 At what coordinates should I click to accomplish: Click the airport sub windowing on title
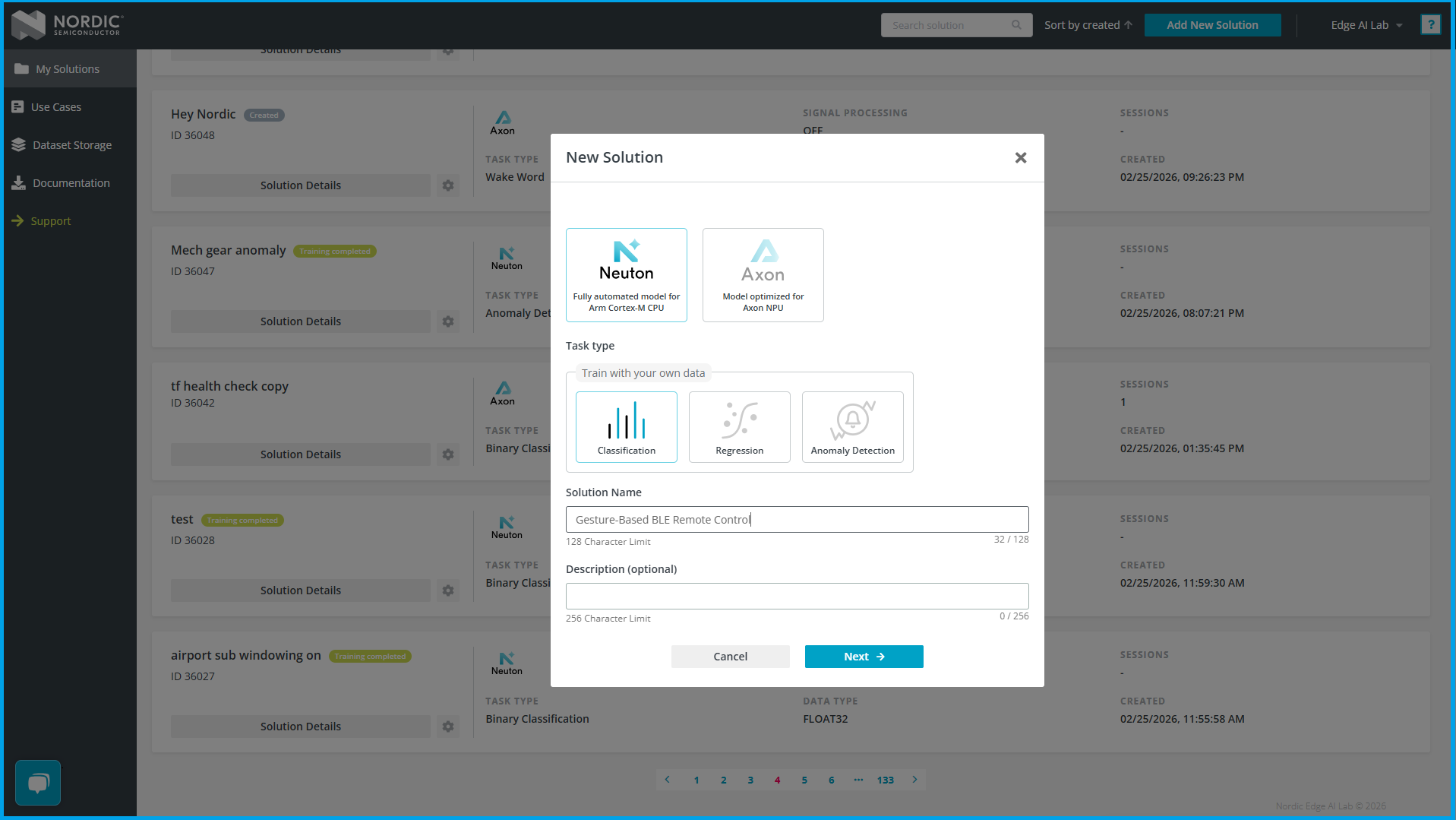tap(246, 655)
